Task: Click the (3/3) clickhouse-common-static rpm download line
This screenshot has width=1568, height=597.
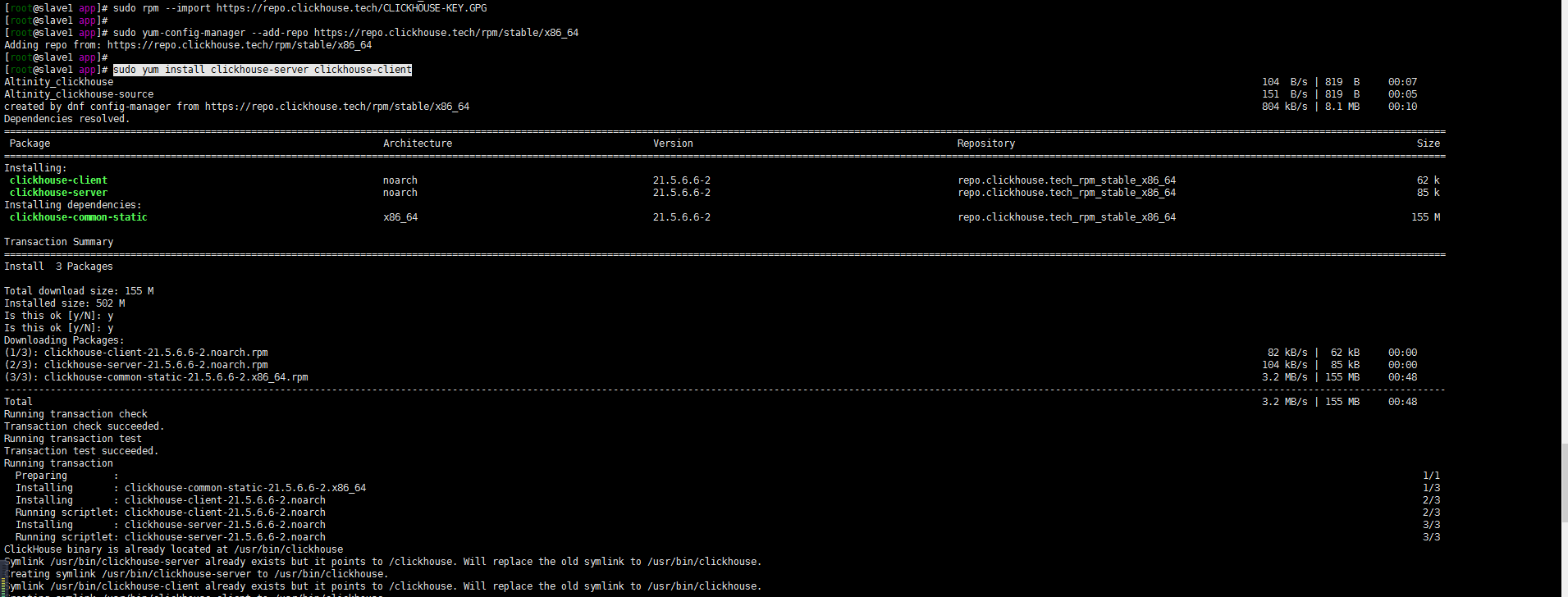Action: tap(156, 377)
